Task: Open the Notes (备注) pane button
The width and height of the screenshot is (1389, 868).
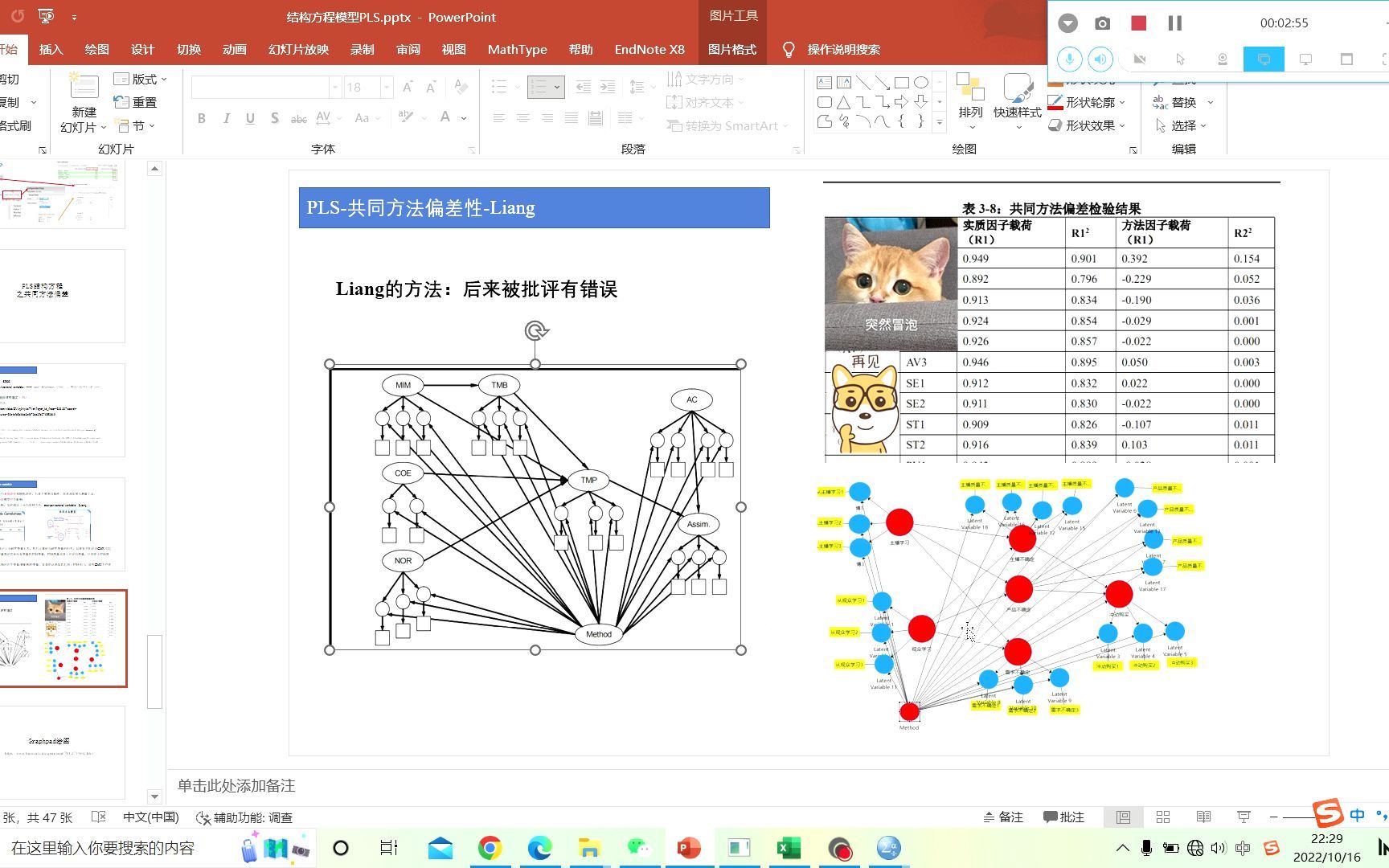Action: pos(1003,817)
